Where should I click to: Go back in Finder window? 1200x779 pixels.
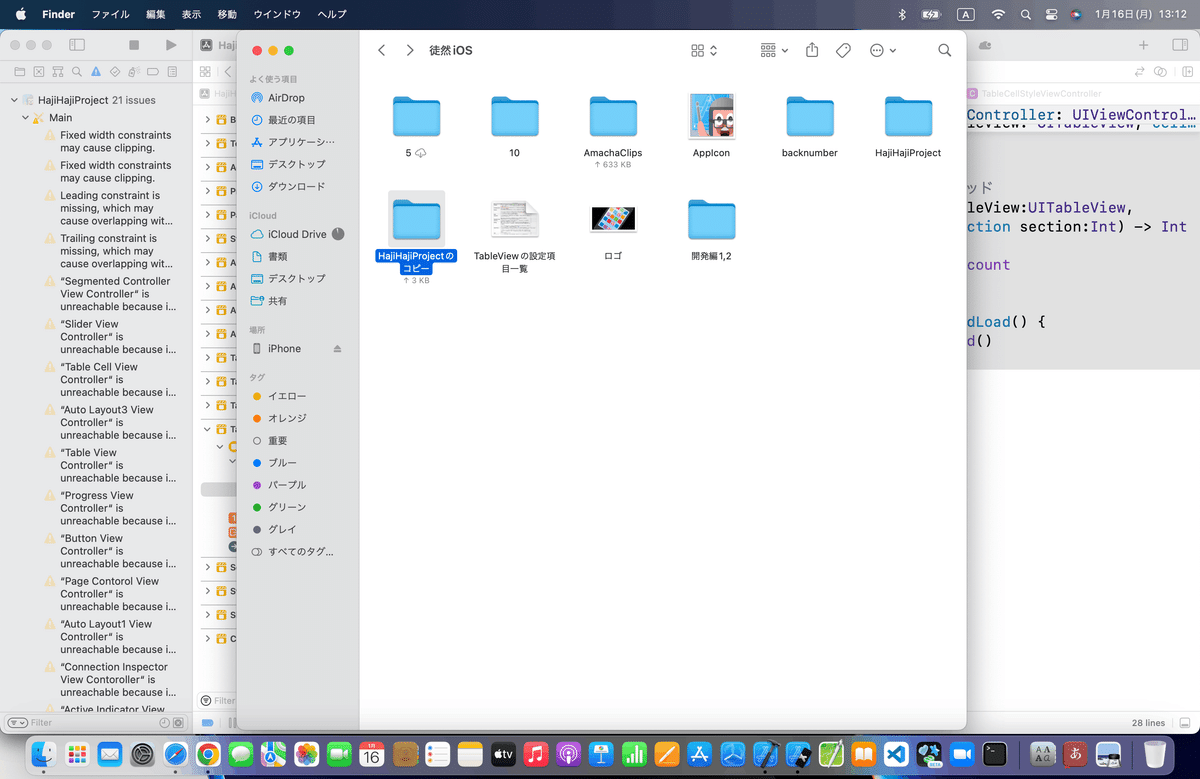coord(381,50)
